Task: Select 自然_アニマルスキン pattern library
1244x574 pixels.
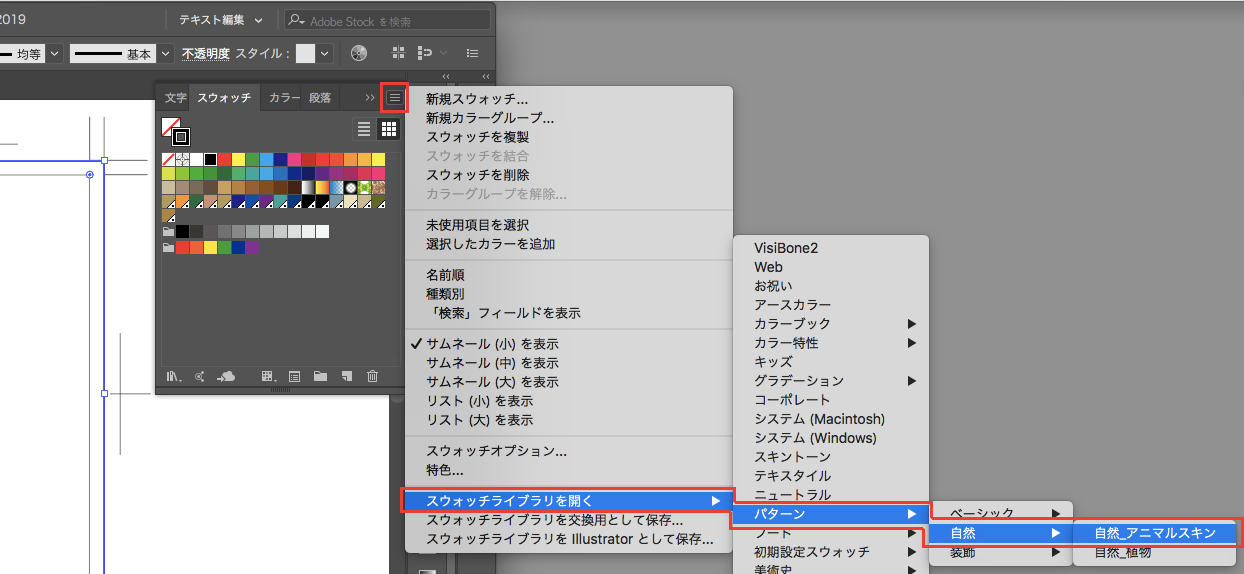Action: [1156, 533]
